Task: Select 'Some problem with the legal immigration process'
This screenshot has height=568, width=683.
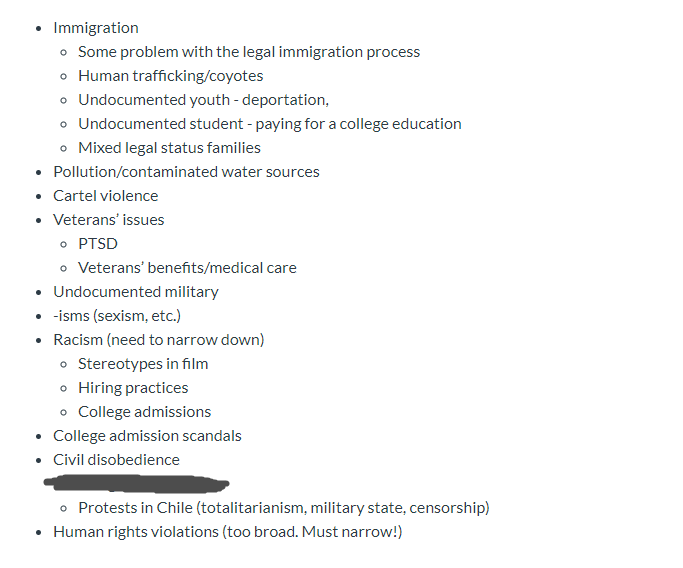Action: 249,52
